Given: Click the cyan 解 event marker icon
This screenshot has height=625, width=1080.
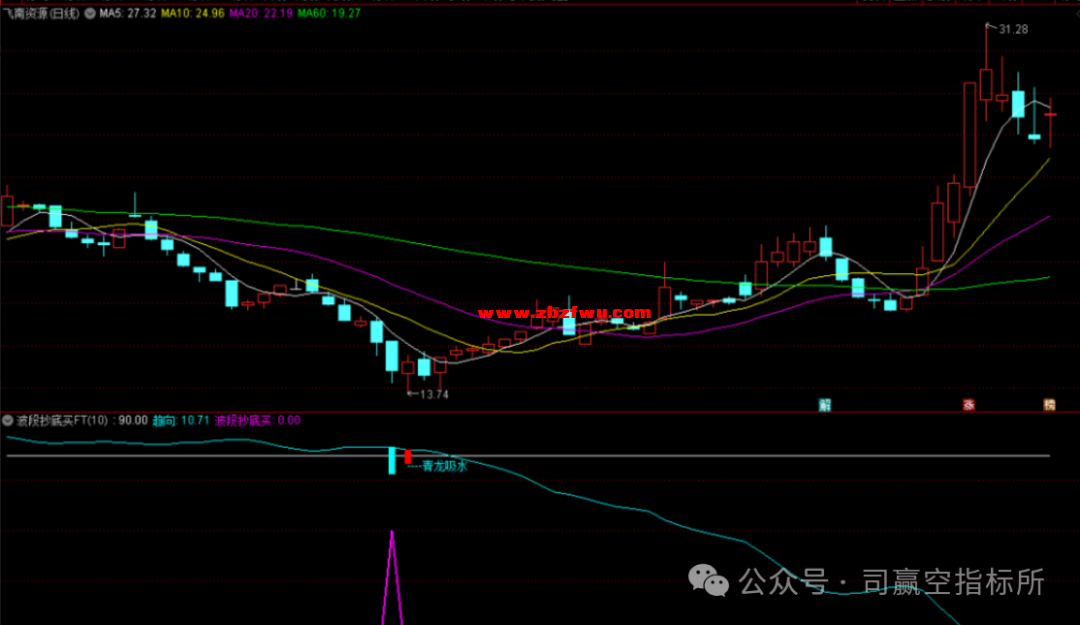Looking at the screenshot, I should (825, 405).
